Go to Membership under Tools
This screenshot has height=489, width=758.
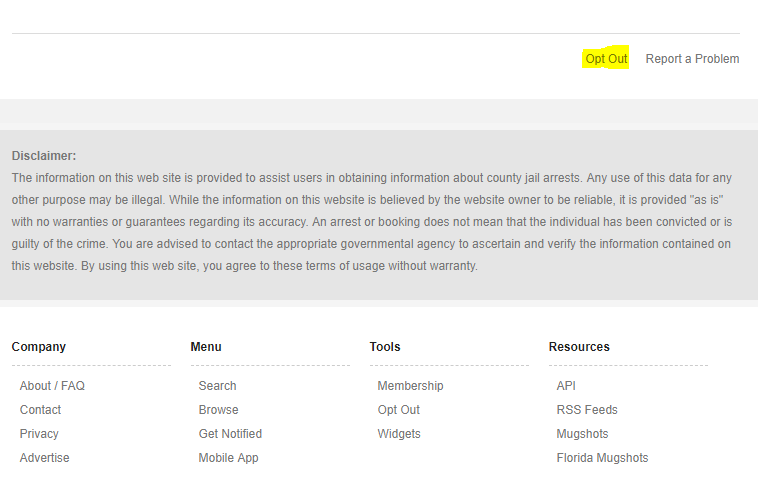[x=410, y=386]
